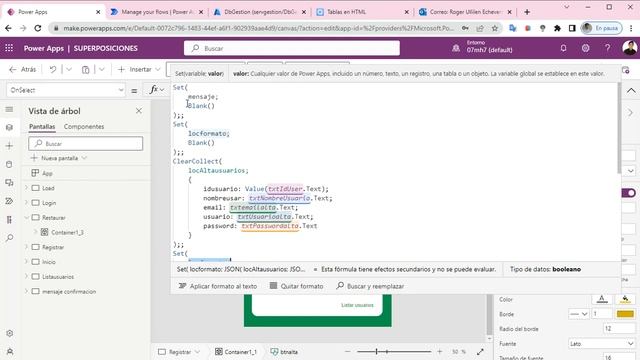Open the app launcher waffle icon

pos(9,48)
